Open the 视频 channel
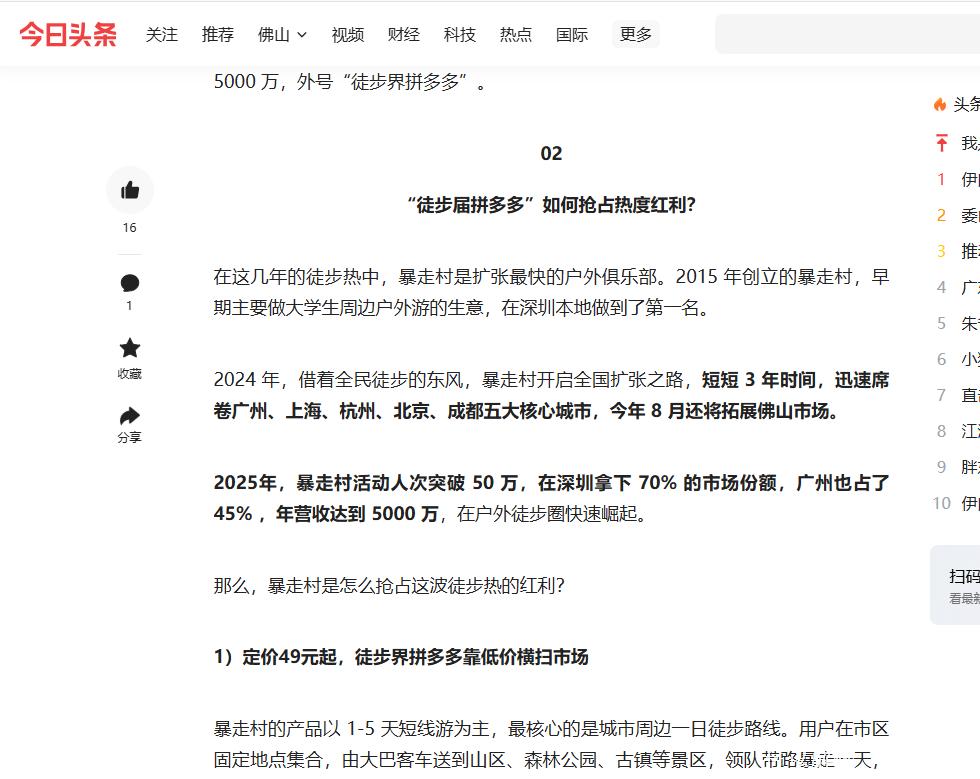Image resolution: width=980 pixels, height=779 pixels. [348, 34]
